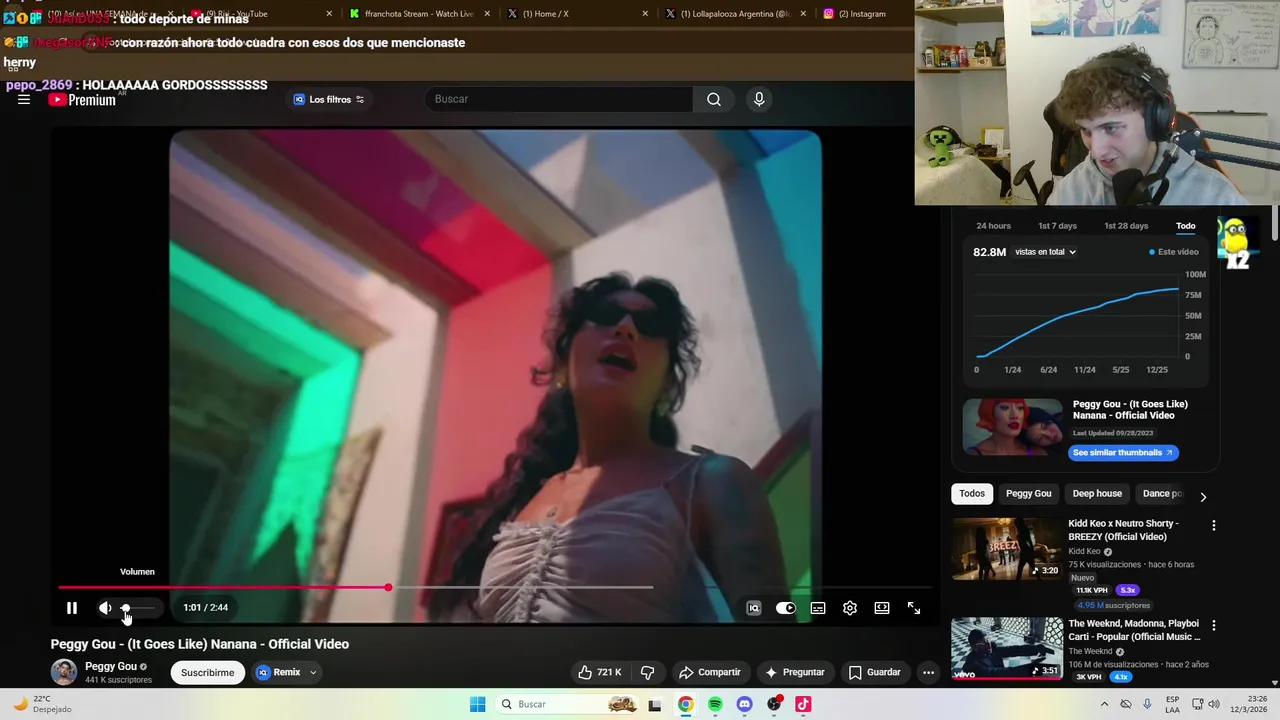Open Spotify from the taskbar
This screenshot has height=720, width=1280.
point(715,704)
